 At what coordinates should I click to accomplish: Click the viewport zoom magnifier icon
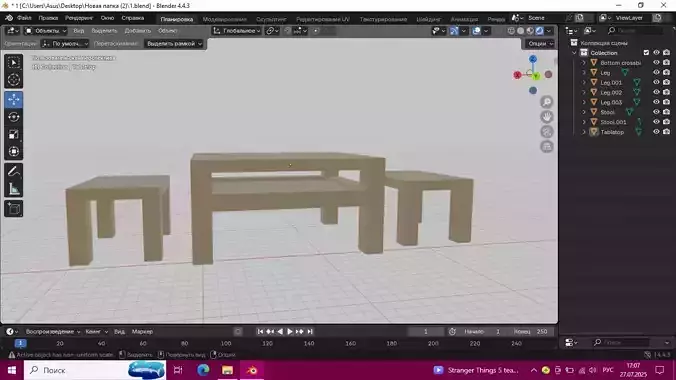coord(547,102)
